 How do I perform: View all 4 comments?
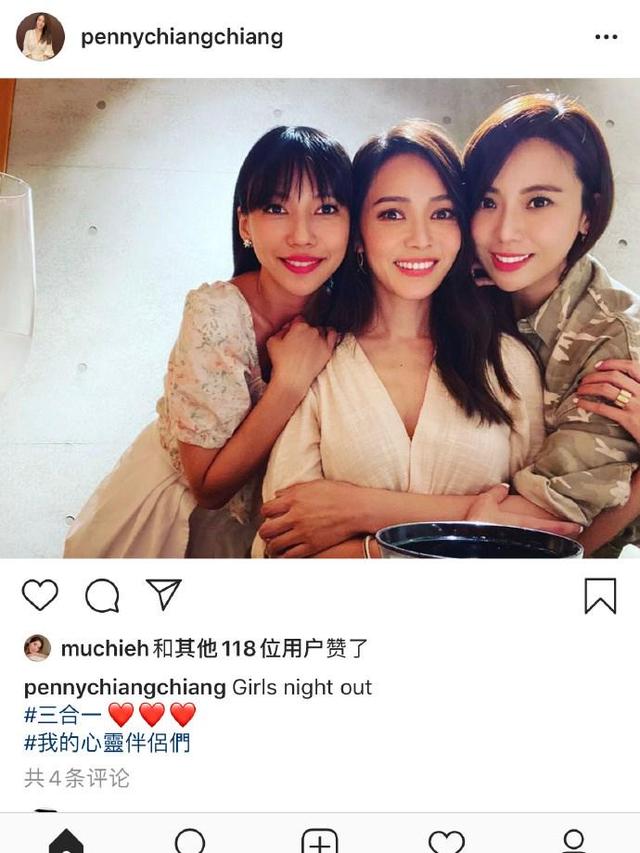click(77, 778)
